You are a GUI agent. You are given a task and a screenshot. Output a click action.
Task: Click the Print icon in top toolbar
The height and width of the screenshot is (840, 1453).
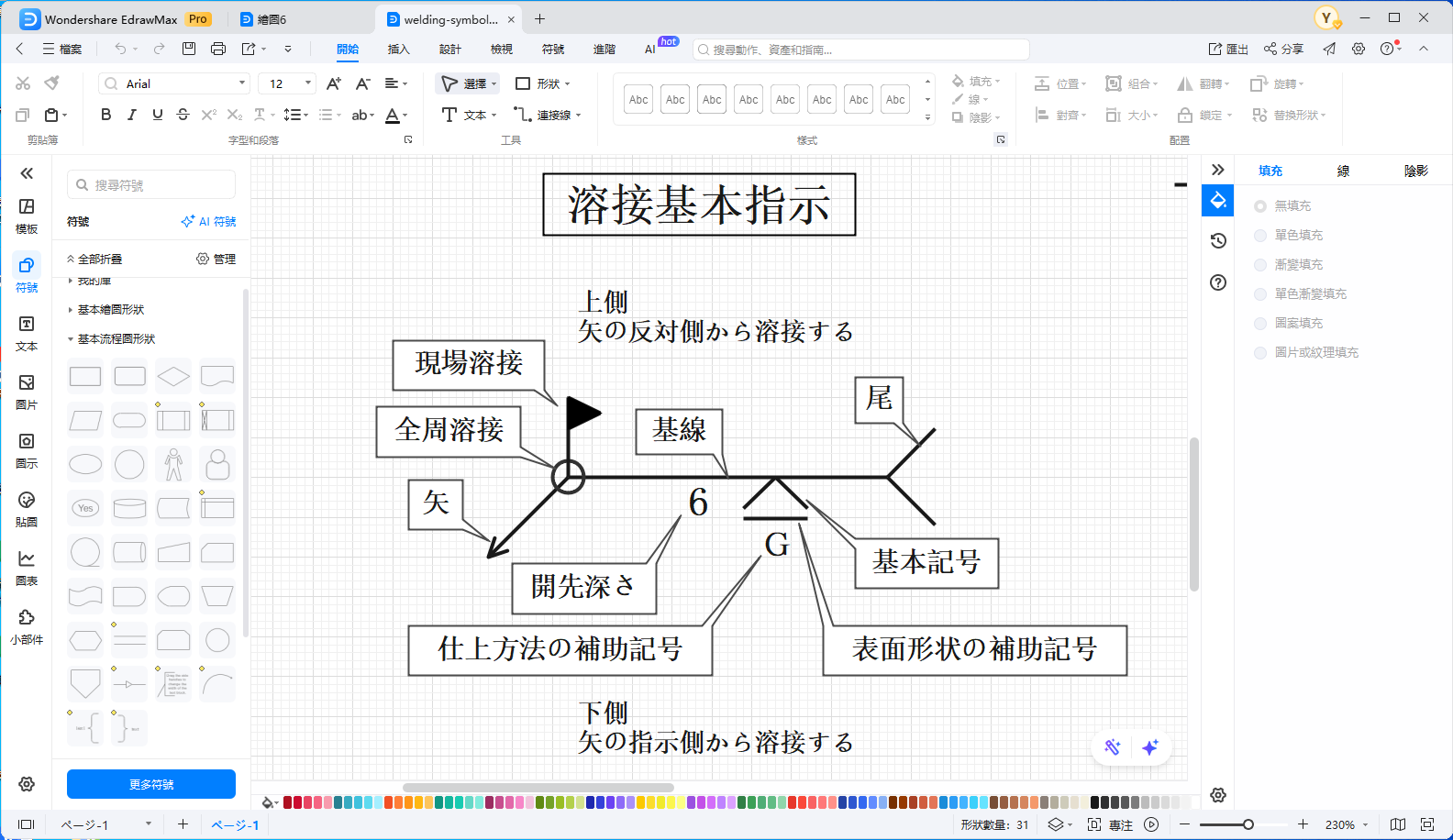pos(218,49)
